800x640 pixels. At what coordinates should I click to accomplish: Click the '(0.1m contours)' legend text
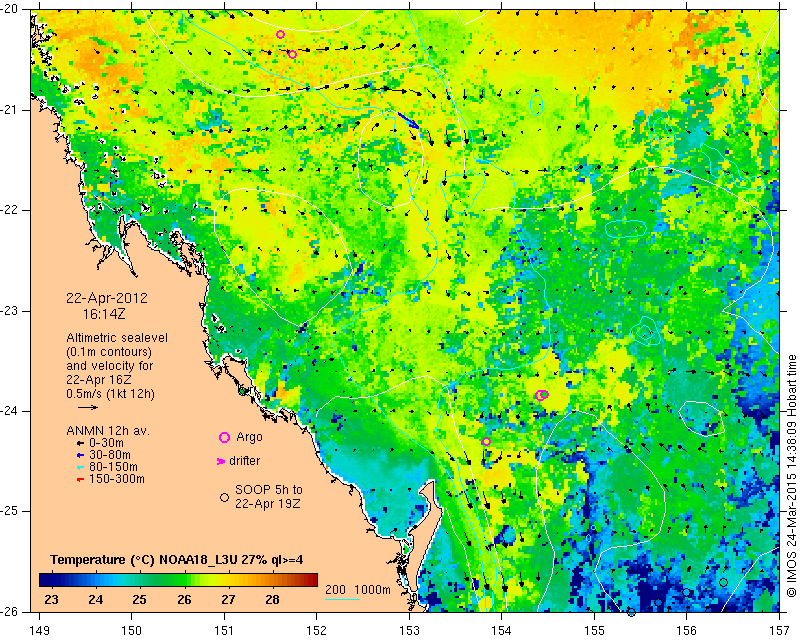coord(109,352)
